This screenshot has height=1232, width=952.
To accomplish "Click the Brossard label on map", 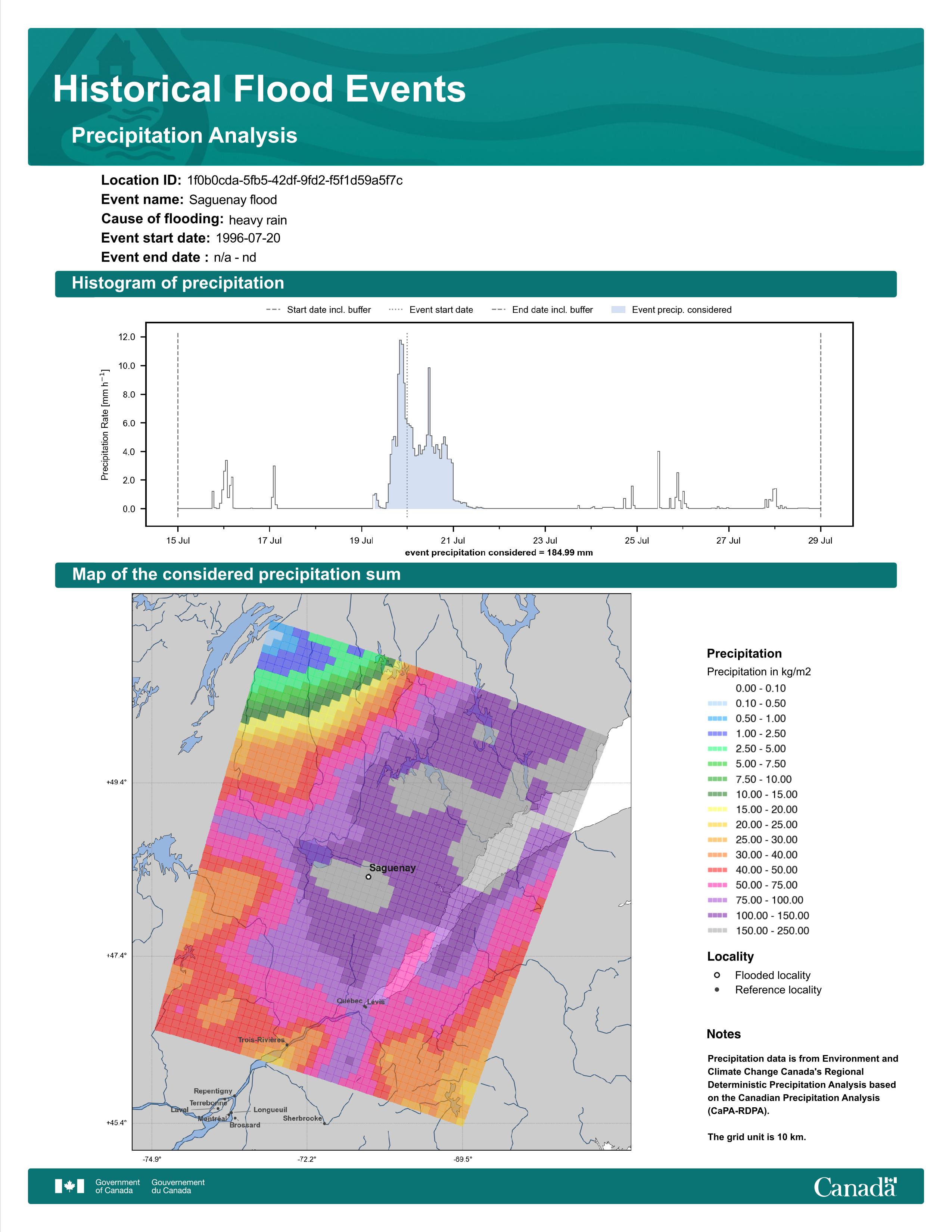I will pyautogui.click(x=245, y=1125).
